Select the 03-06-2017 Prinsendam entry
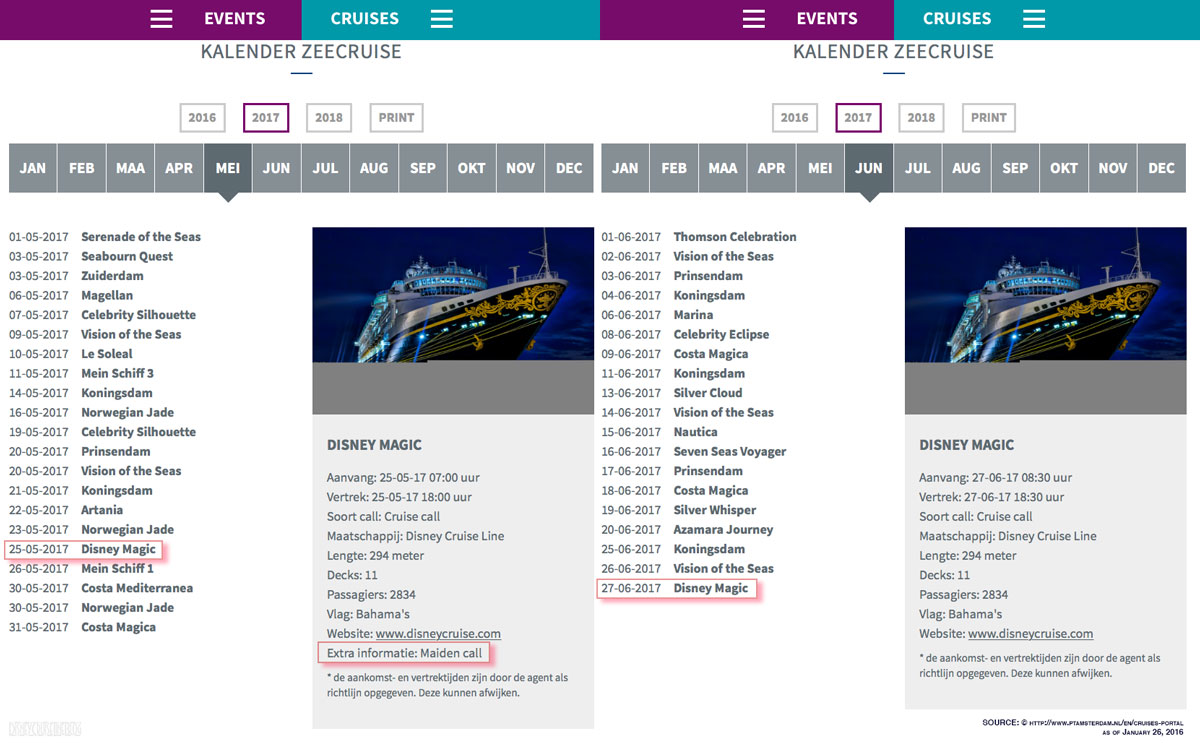 tap(672, 276)
